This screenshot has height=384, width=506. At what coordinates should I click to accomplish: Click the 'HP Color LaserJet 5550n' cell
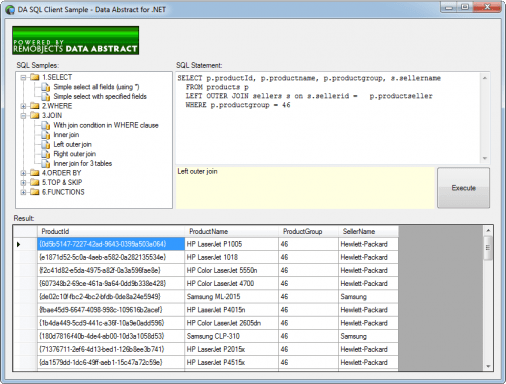(x=231, y=270)
